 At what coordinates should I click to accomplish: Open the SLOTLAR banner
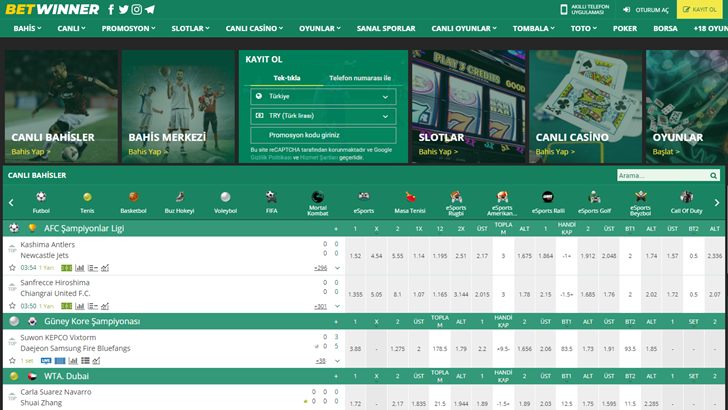click(x=469, y=106)
